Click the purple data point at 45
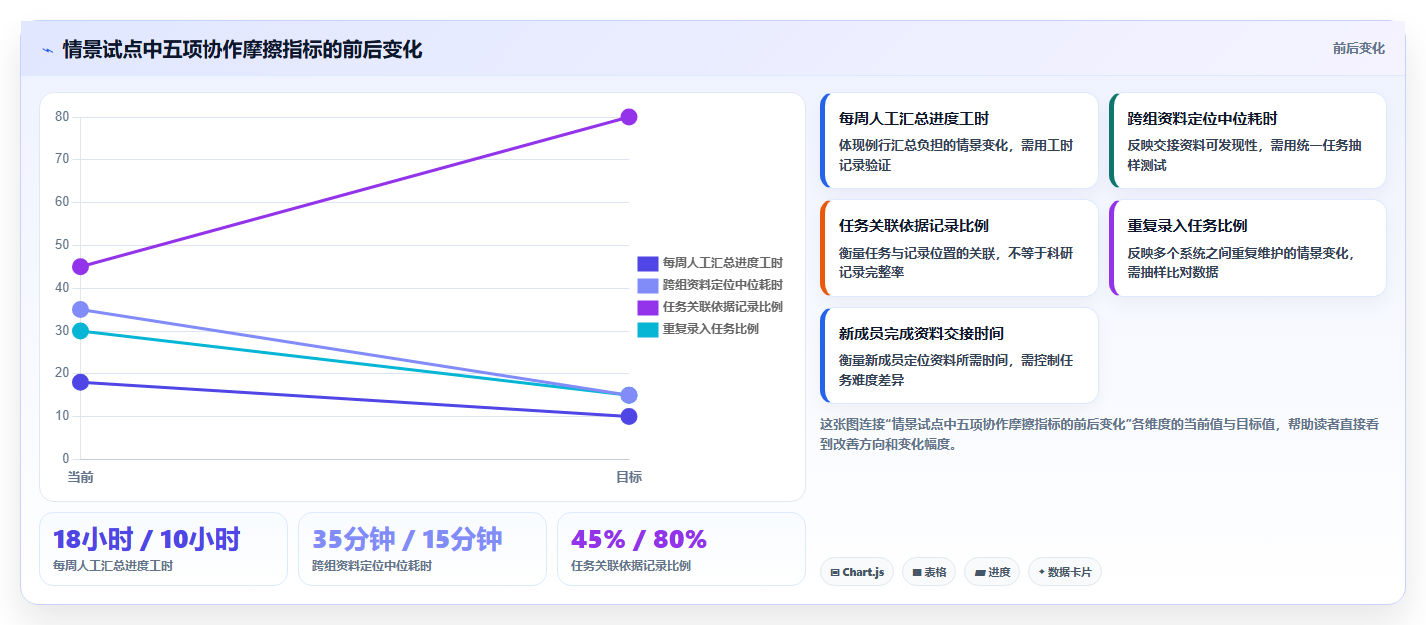 [81, 267]
